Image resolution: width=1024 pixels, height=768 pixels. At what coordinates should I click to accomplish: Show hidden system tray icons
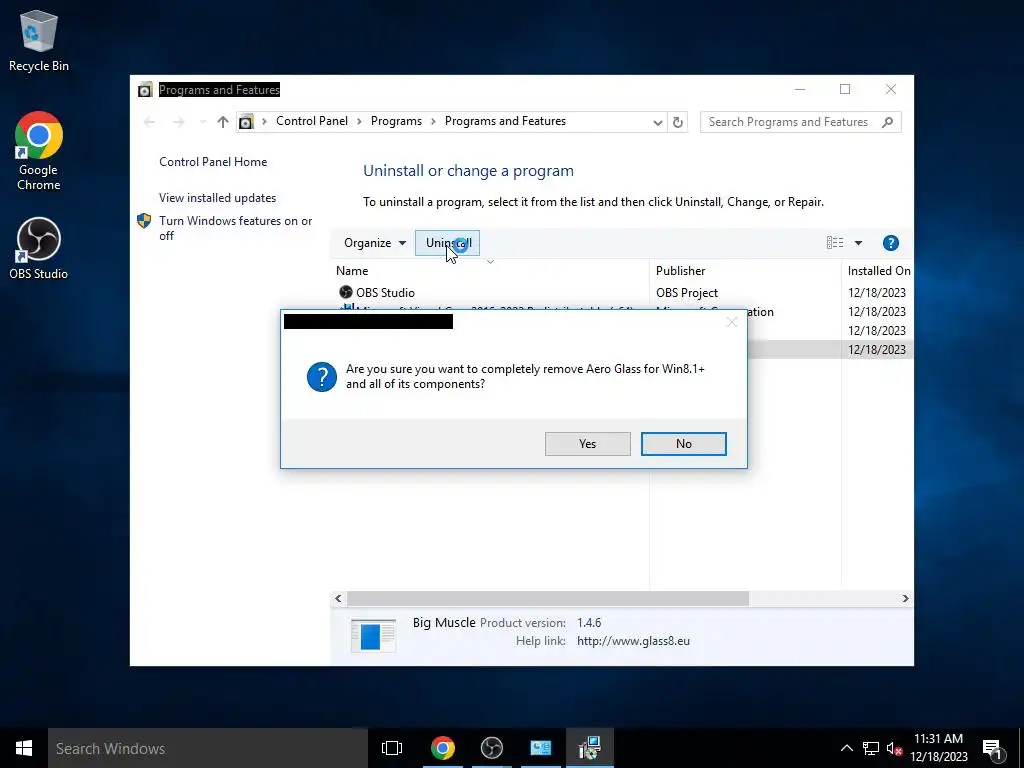(846, 748)
